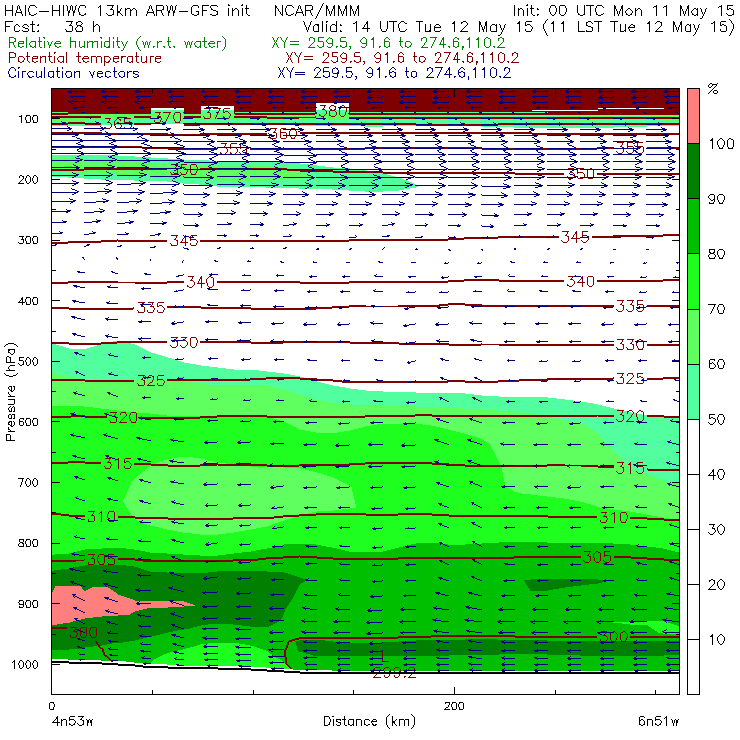Viewport: 740px width, 740px height.
Task: Click the 80–90% green colorbar segment
Action: tap(693, 226)
